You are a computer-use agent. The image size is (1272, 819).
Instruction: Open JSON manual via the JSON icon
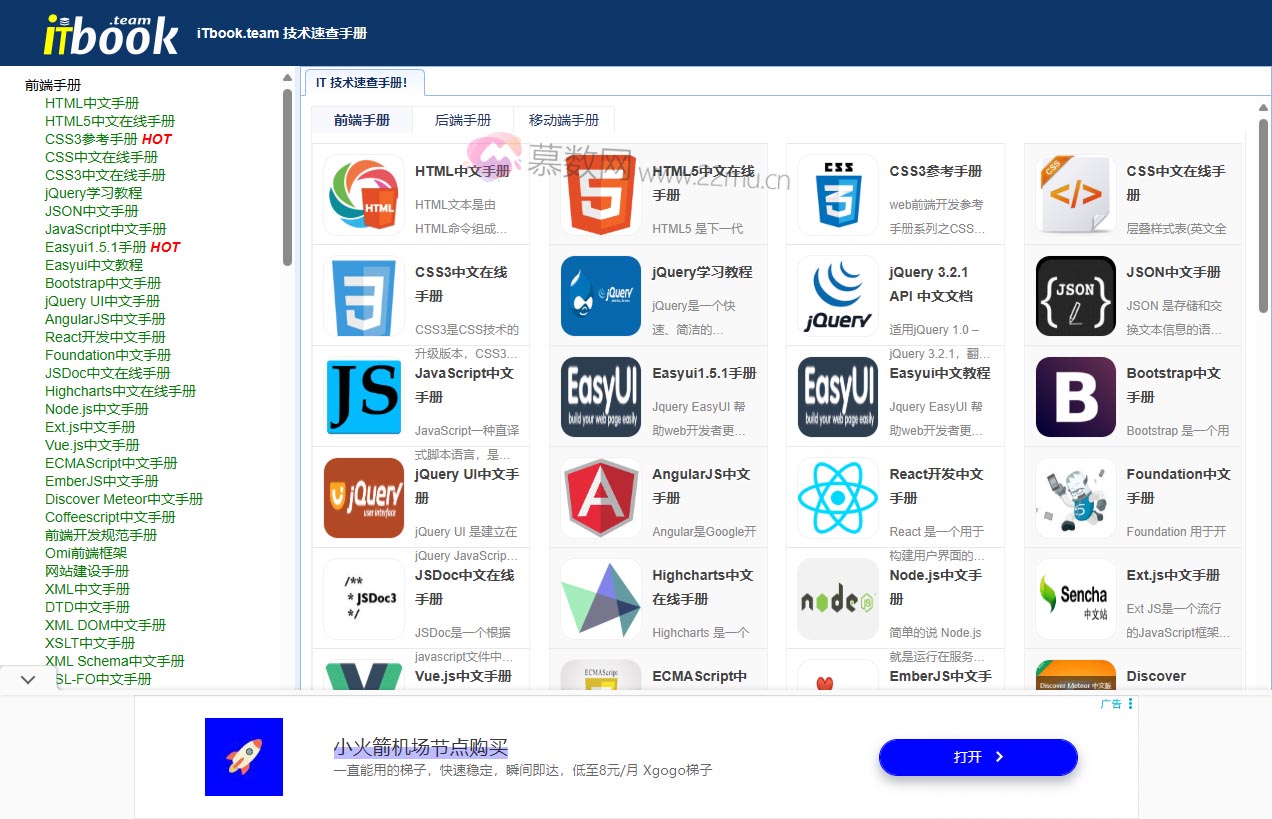click(x=1073, y=295)
